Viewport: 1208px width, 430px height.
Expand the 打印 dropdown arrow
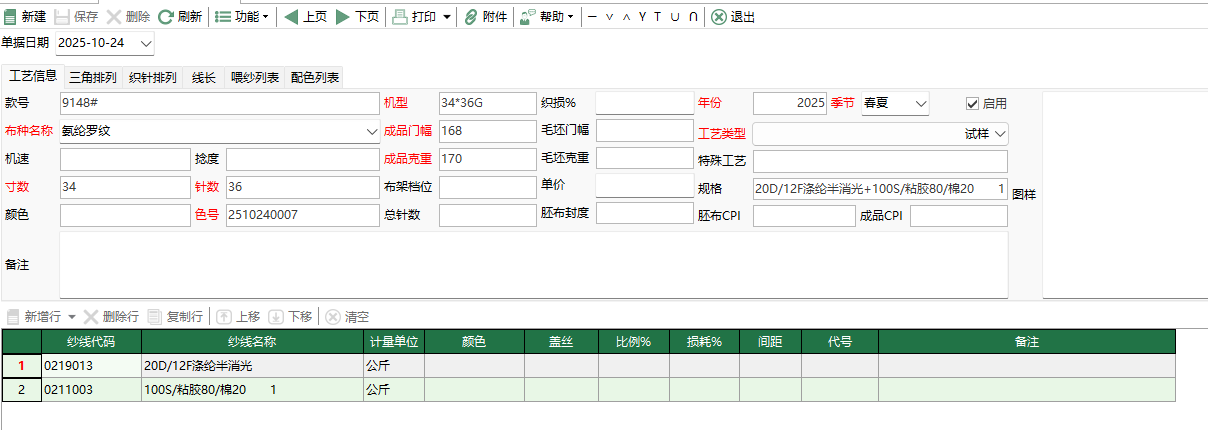446,17
